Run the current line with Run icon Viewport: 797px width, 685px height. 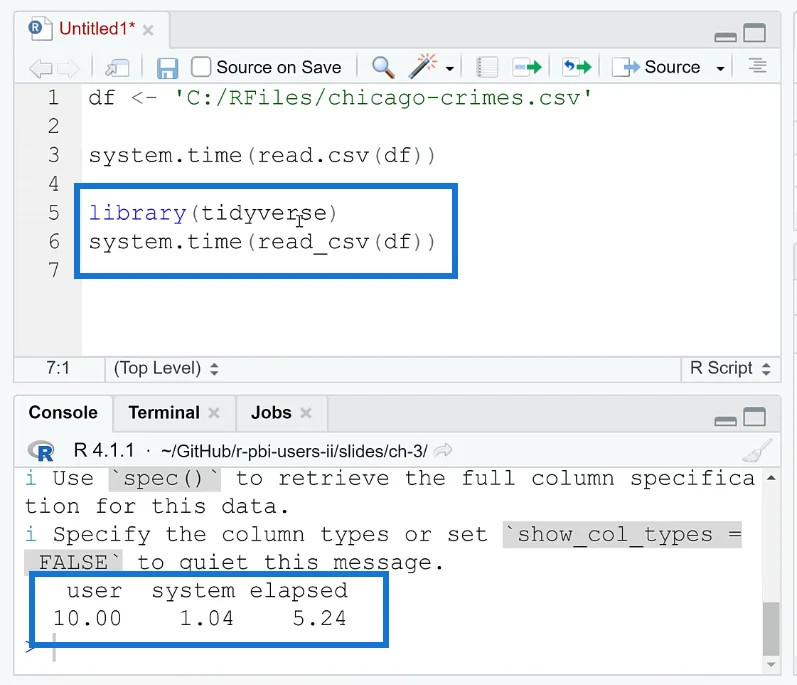pyautogui.click(x=527, y=67)
